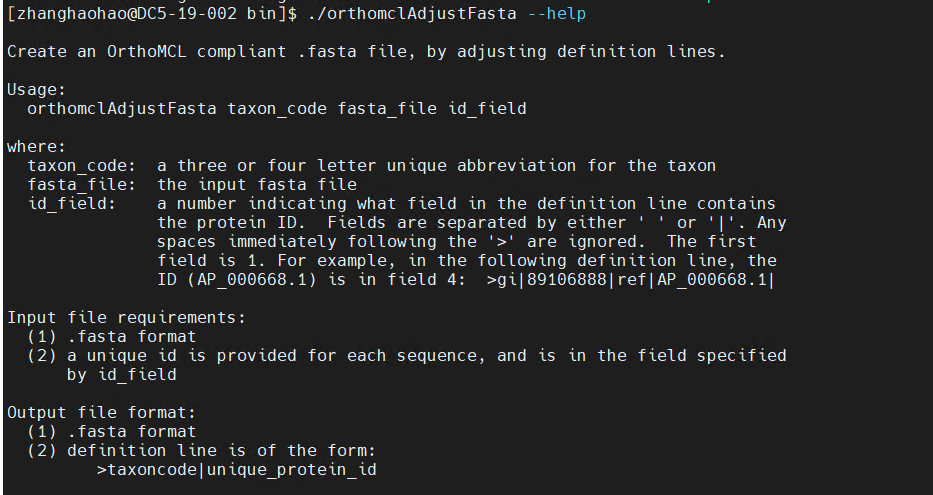Click the 'Create an OrthoMCL compliant' description line
This screenshot has width=933, height=495.
tap(366, 52)
